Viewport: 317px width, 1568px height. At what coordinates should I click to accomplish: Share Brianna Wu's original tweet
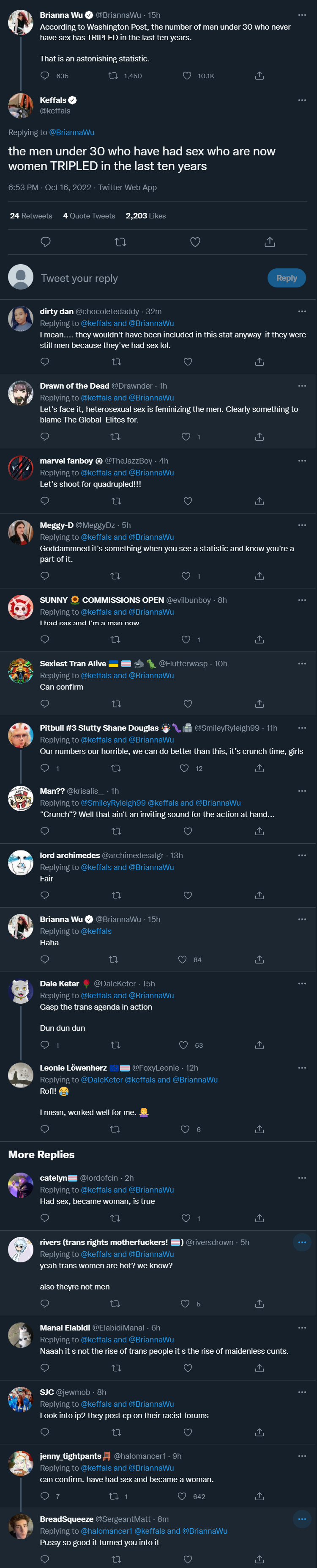260,76
